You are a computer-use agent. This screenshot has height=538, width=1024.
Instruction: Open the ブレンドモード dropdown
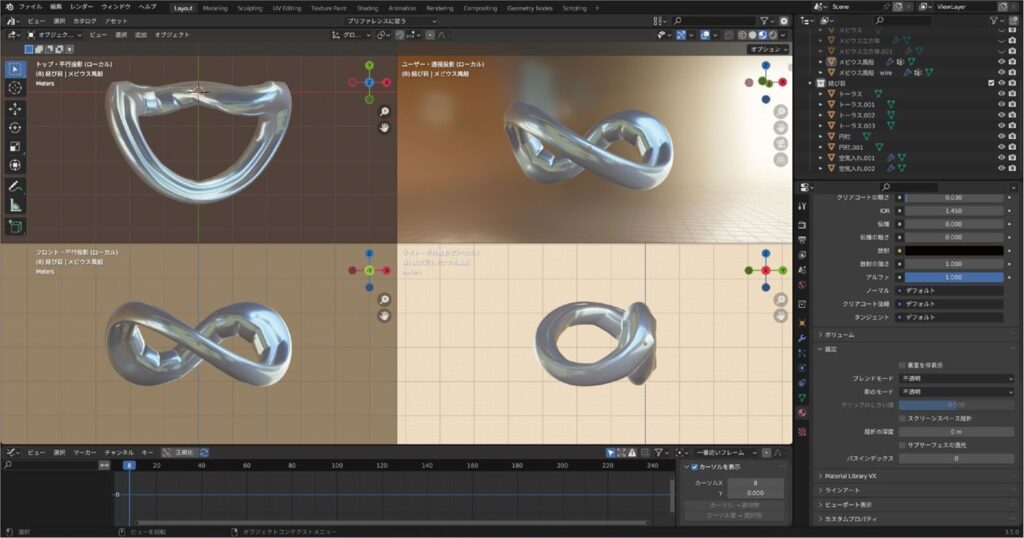(x=957, y=378)
